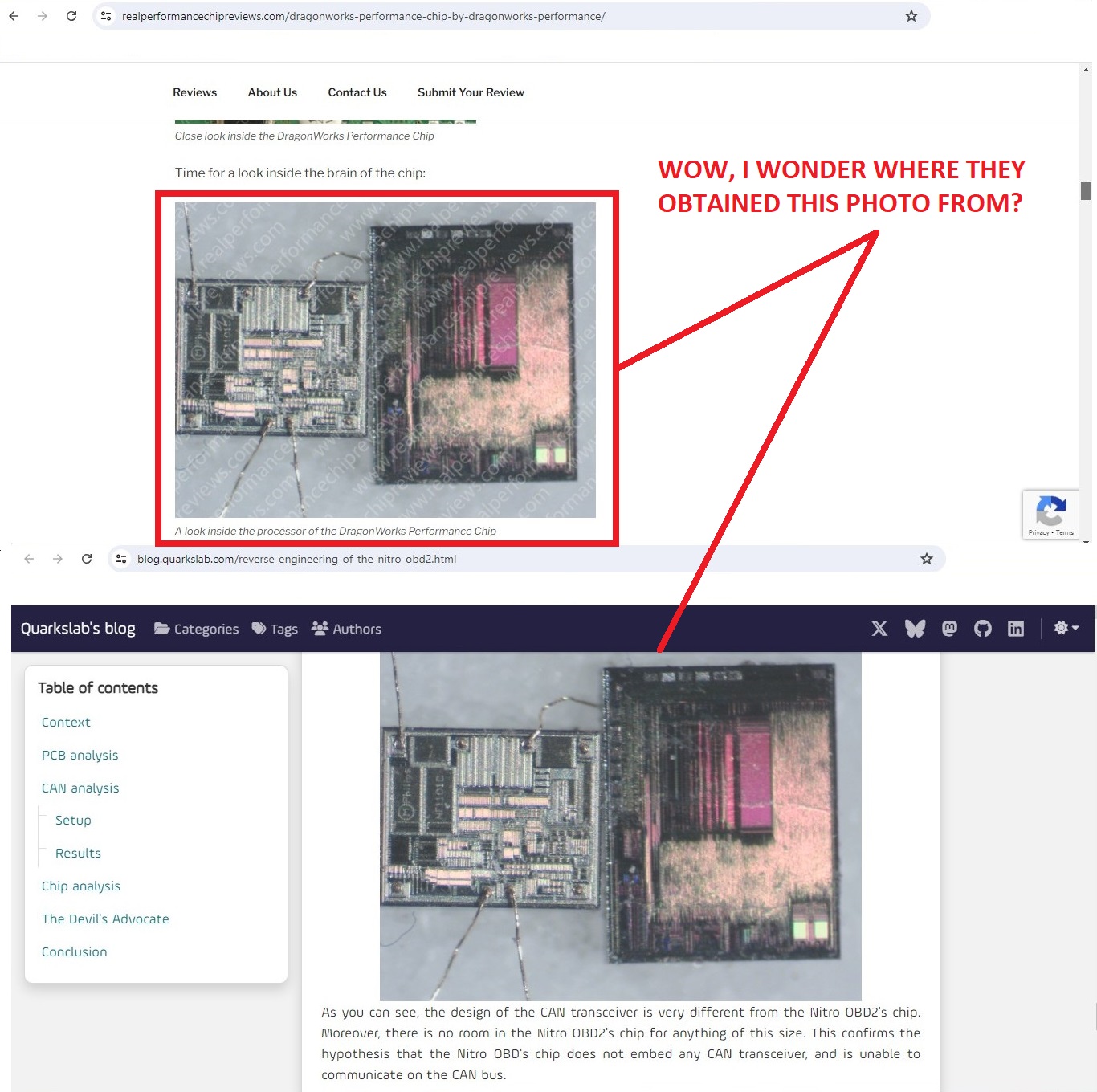Open the Tags menu in blog navbar
Image resolution: width=1097 pixels, height=1092 pixels.
tap(275, 629)
